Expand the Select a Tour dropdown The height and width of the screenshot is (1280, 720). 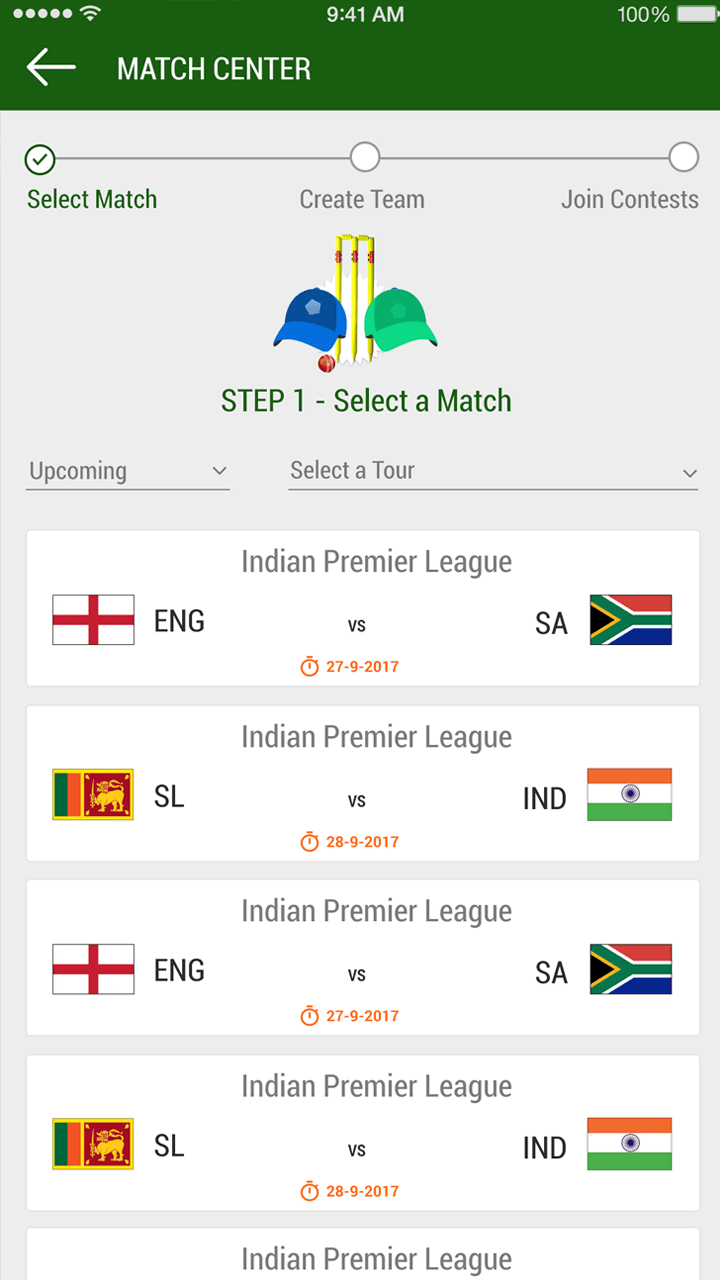(480, 471)
